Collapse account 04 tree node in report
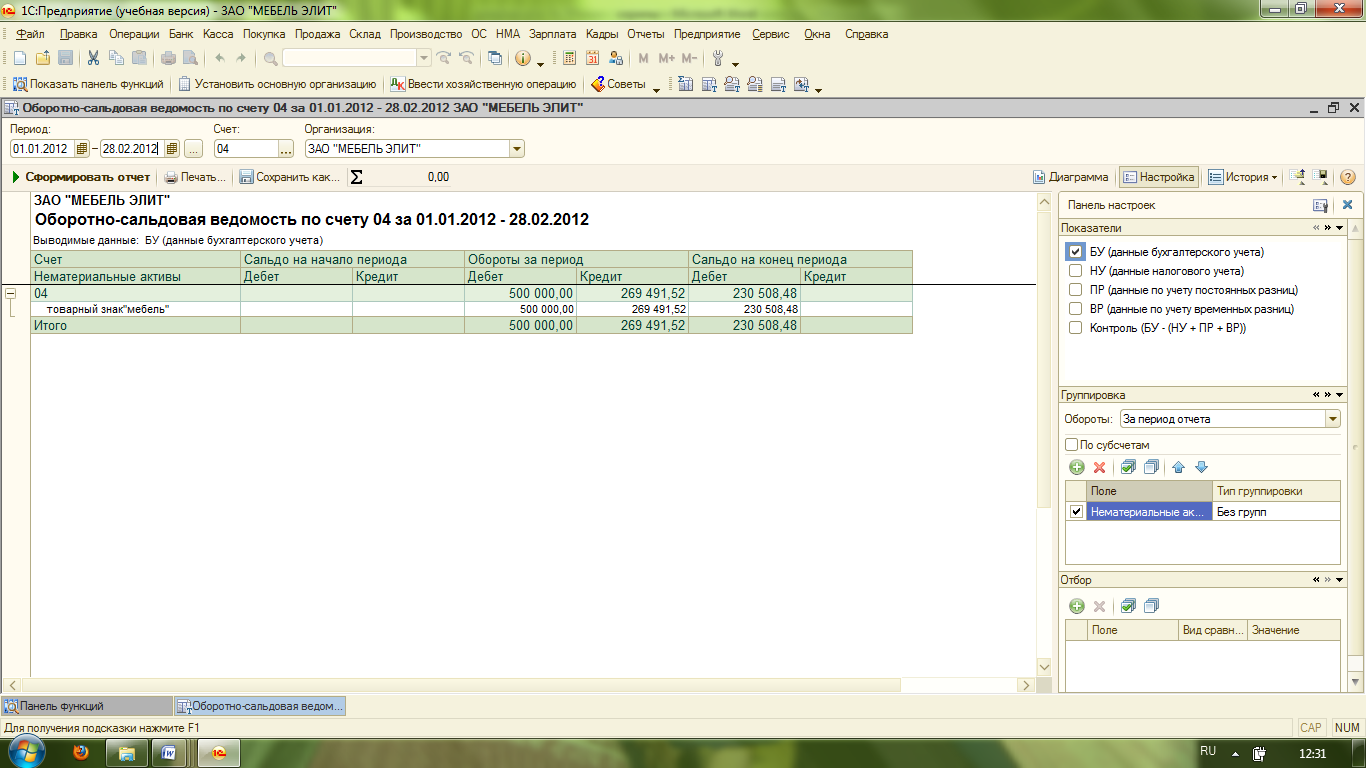The width and height of the screenshot is (1366, 768). (11, 294)
